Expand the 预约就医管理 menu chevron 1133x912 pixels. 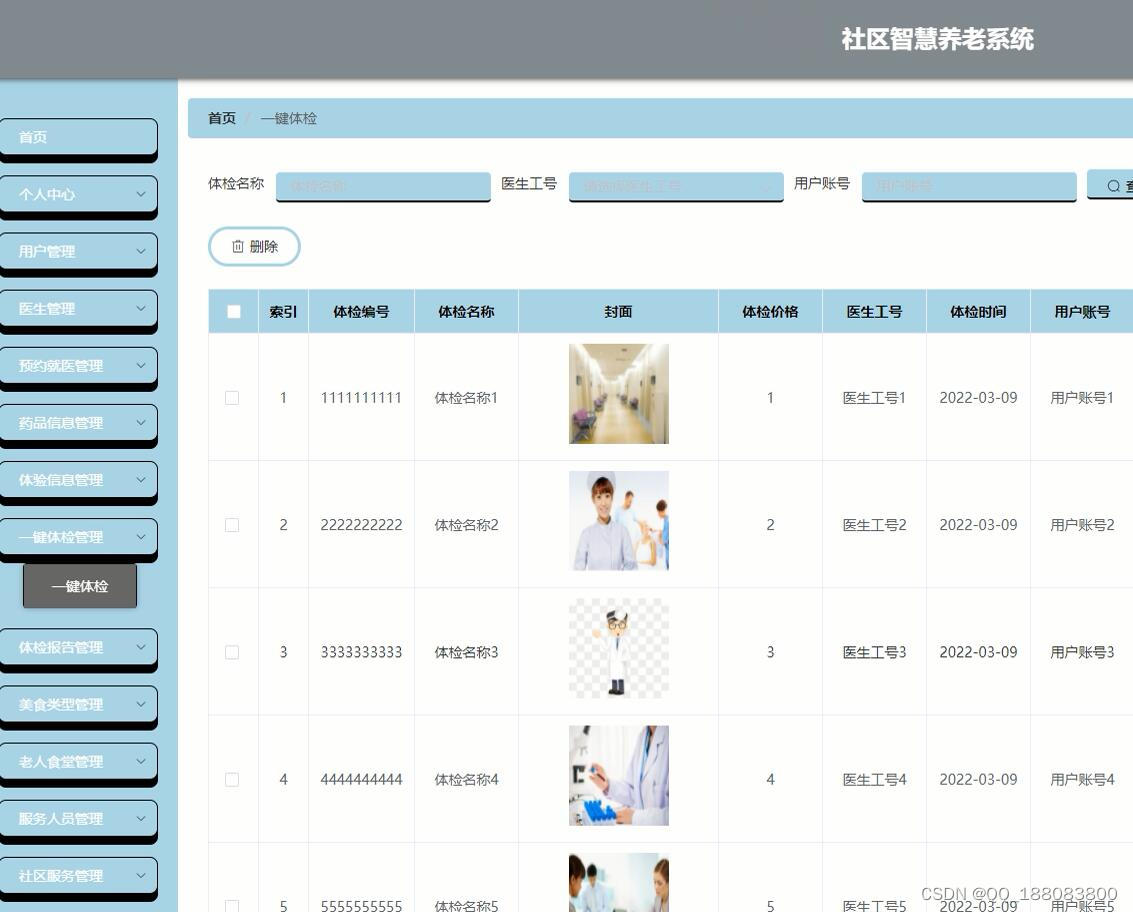coord(141,366)
